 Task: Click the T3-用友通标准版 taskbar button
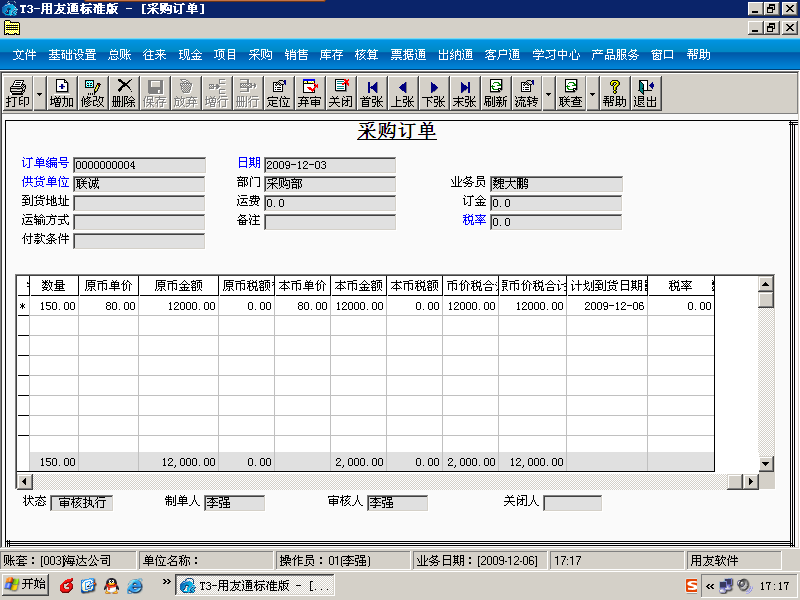pyautogui.click(x=255, y=585)
